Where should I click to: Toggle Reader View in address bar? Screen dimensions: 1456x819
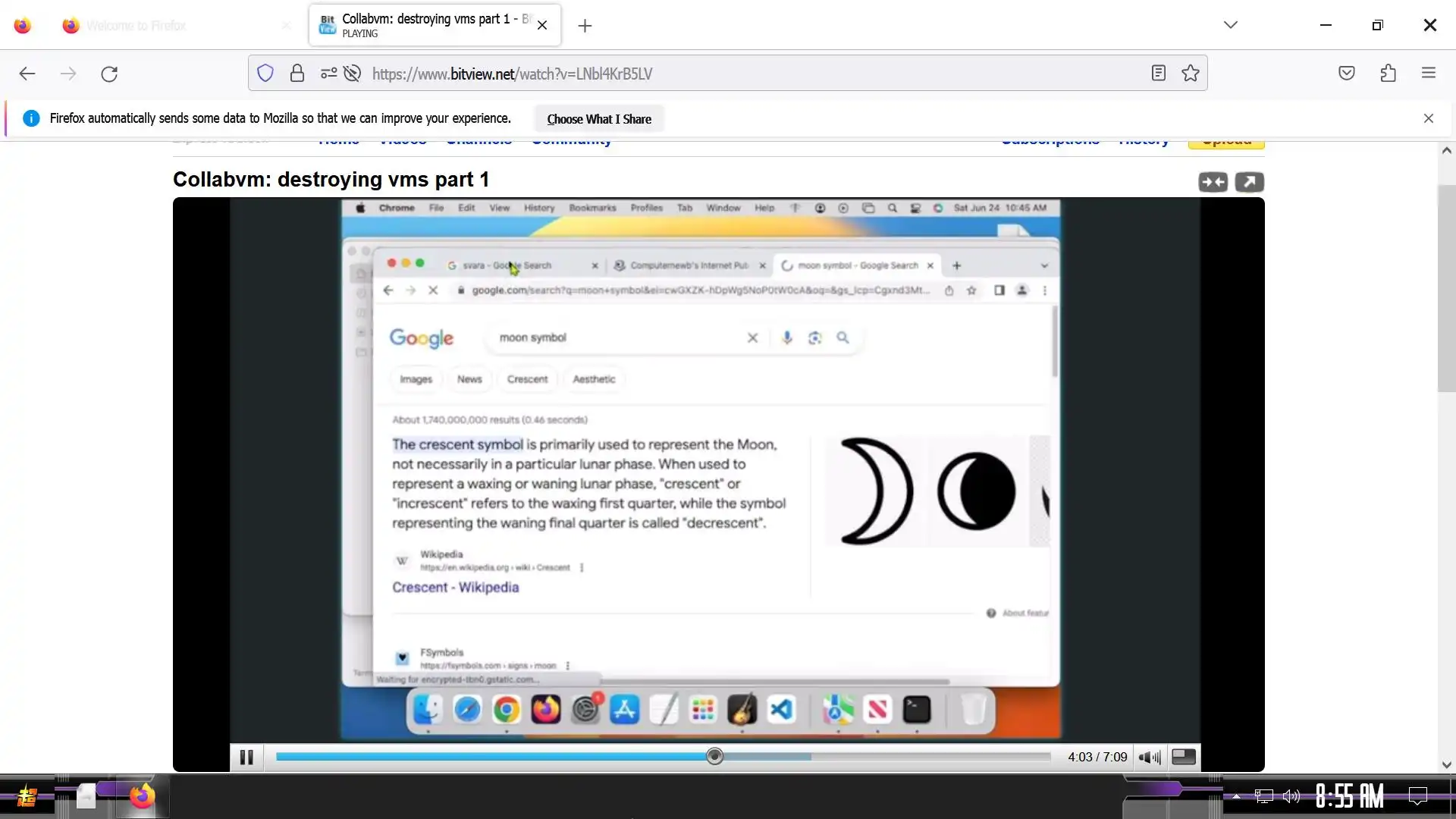(x=1158, y=74)
